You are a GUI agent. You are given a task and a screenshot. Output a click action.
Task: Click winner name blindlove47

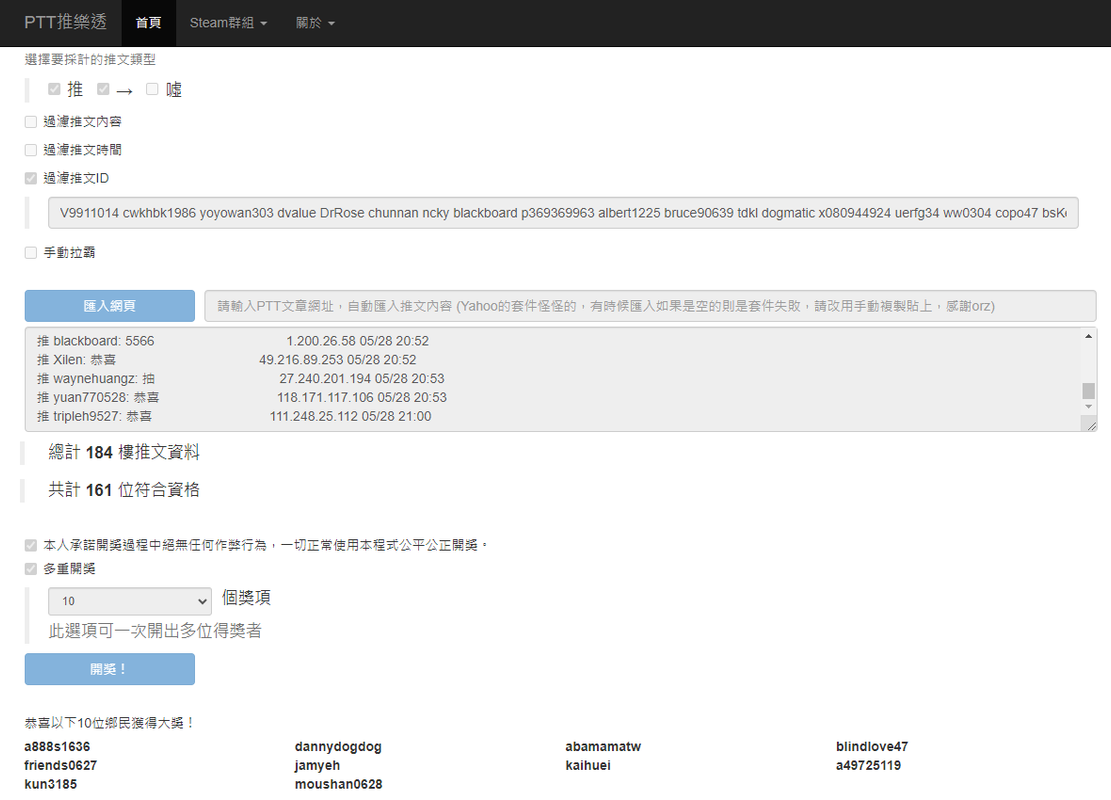click(x=872, y=747)
